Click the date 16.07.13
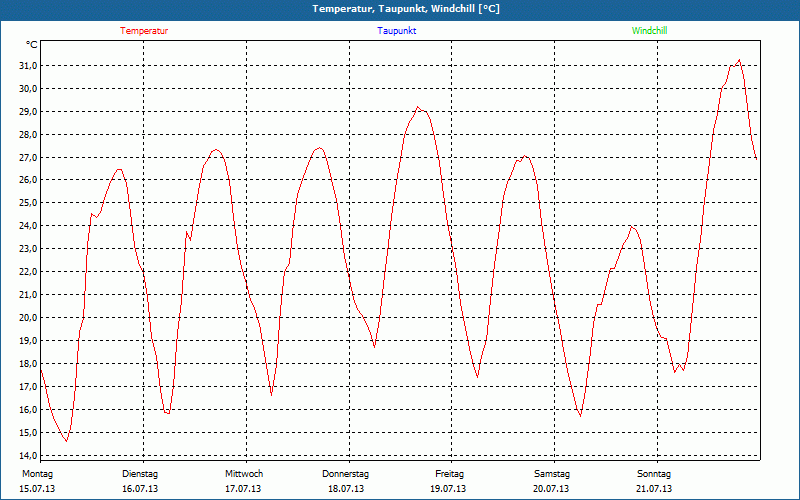 click(x=140, y=489)
